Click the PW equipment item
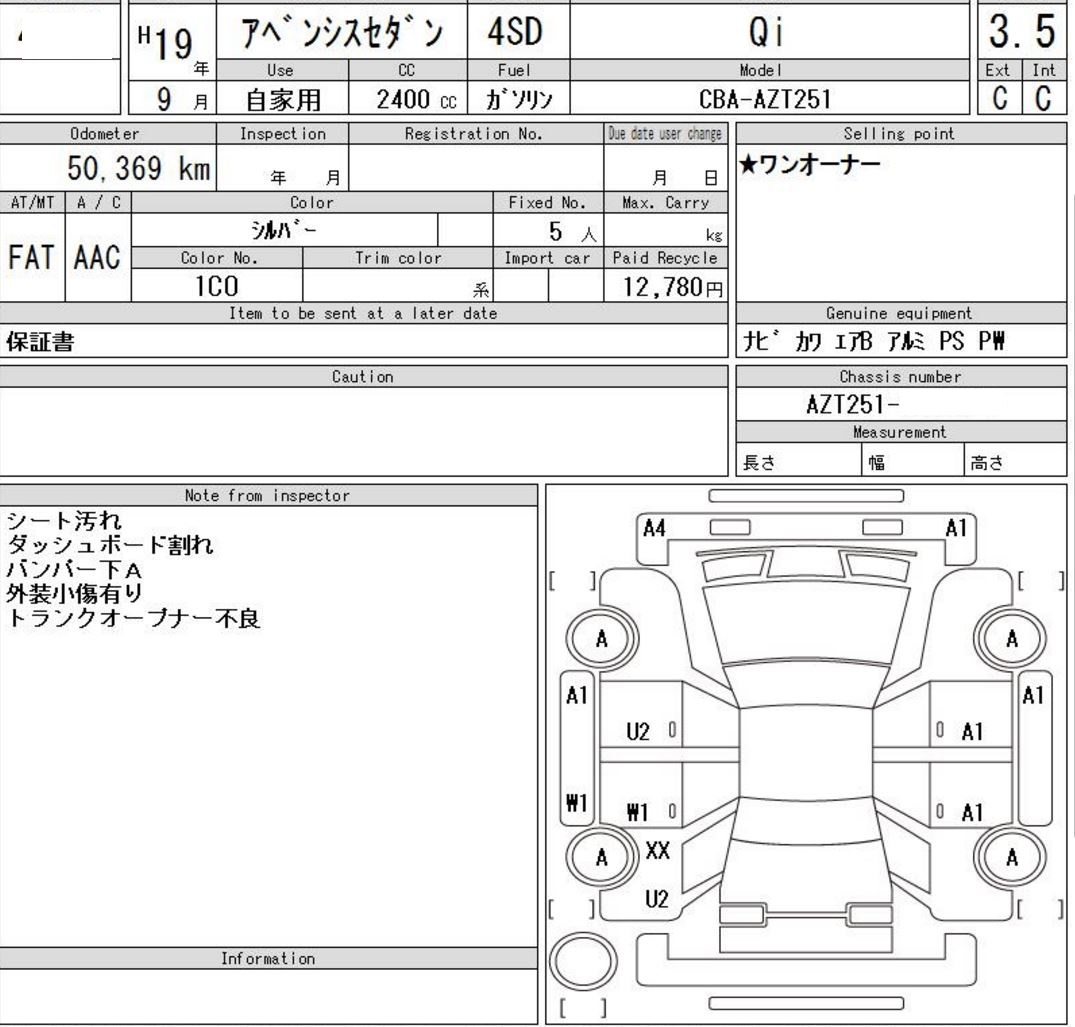Image resolution: width=1075 pixels, height=1027 pixels. [991, 341]
